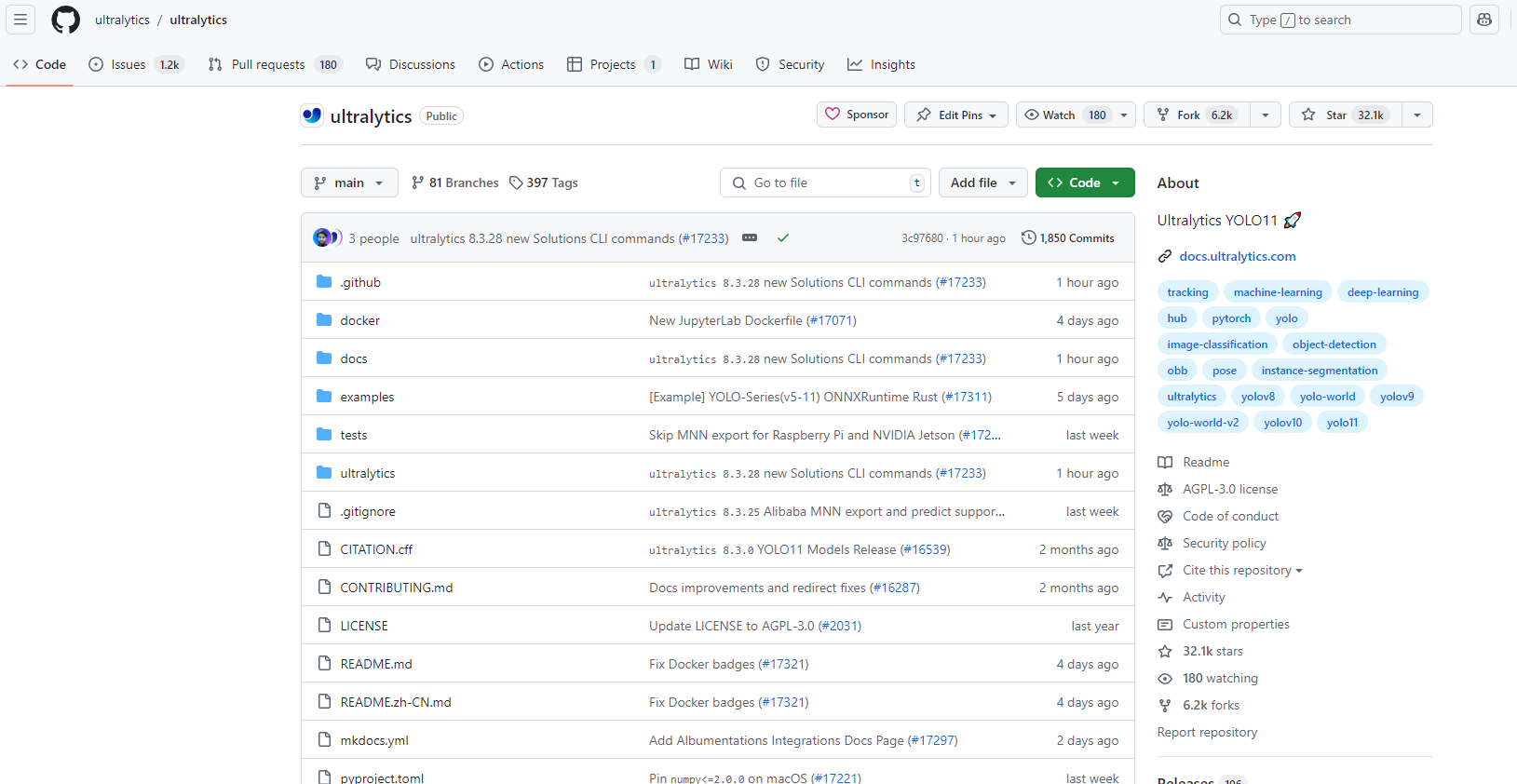The image size is (1517, 784).
Task: Go to the GitHub homepage logo
Action: (x=66, y=20)
